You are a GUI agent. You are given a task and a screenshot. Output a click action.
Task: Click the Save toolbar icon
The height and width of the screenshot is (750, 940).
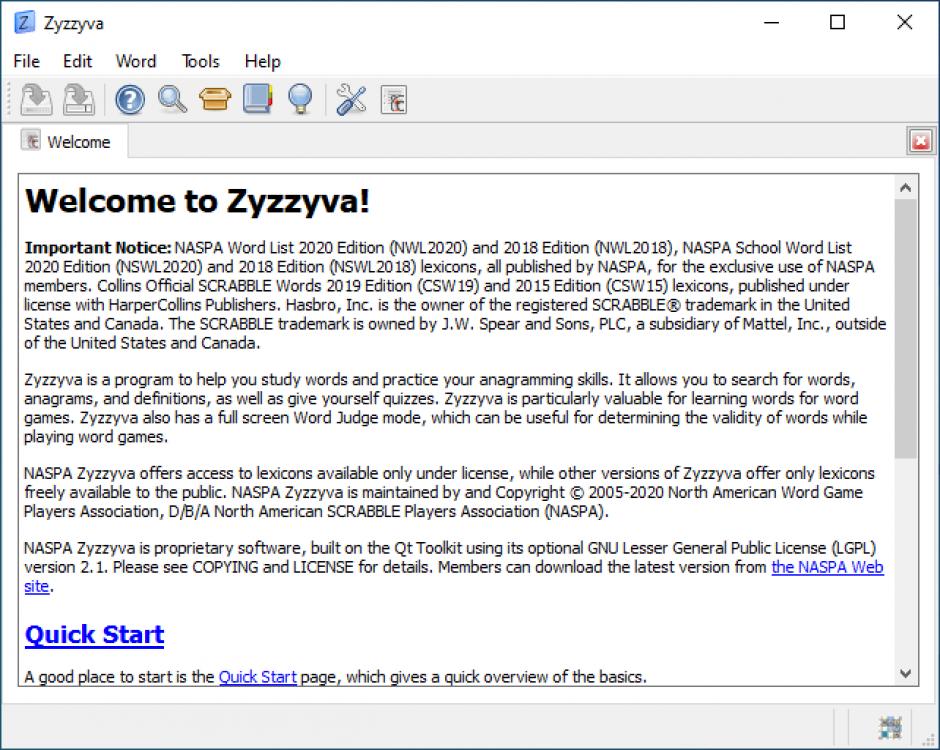click(36, 99)
